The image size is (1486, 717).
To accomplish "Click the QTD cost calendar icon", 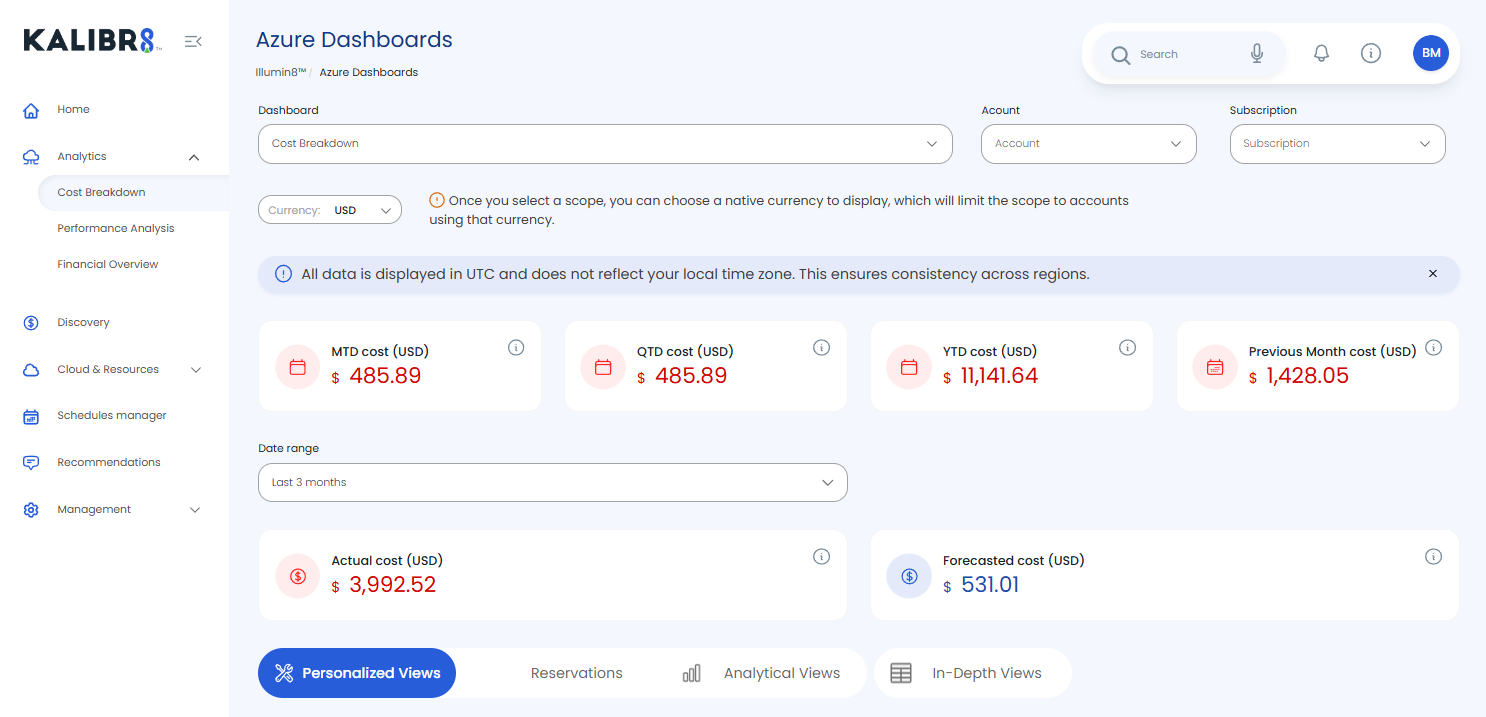I will [x=603, y=367].
